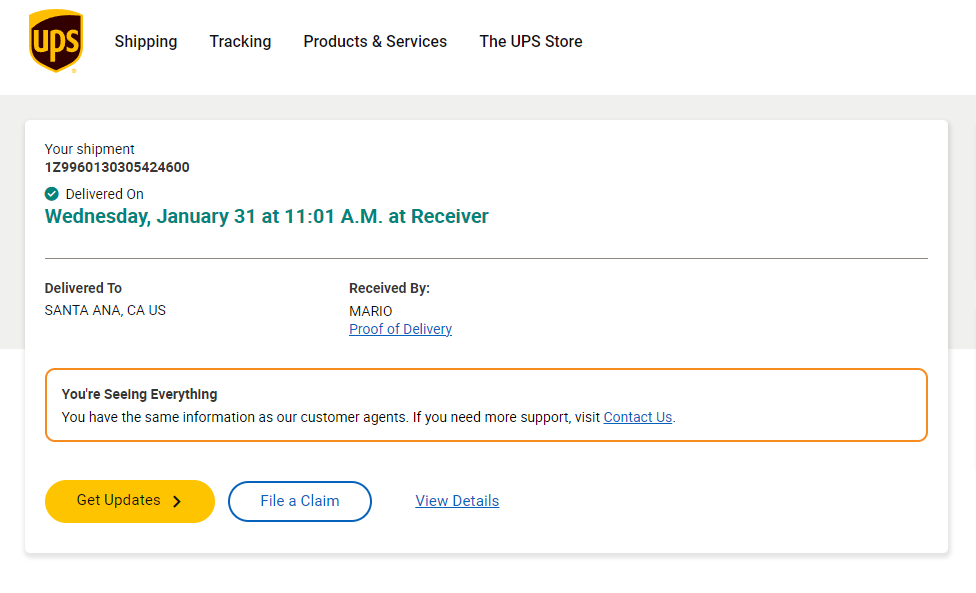The image size is (976, 593).
Task: Open the Proof of Delivery link
Action: click(400, 329)
